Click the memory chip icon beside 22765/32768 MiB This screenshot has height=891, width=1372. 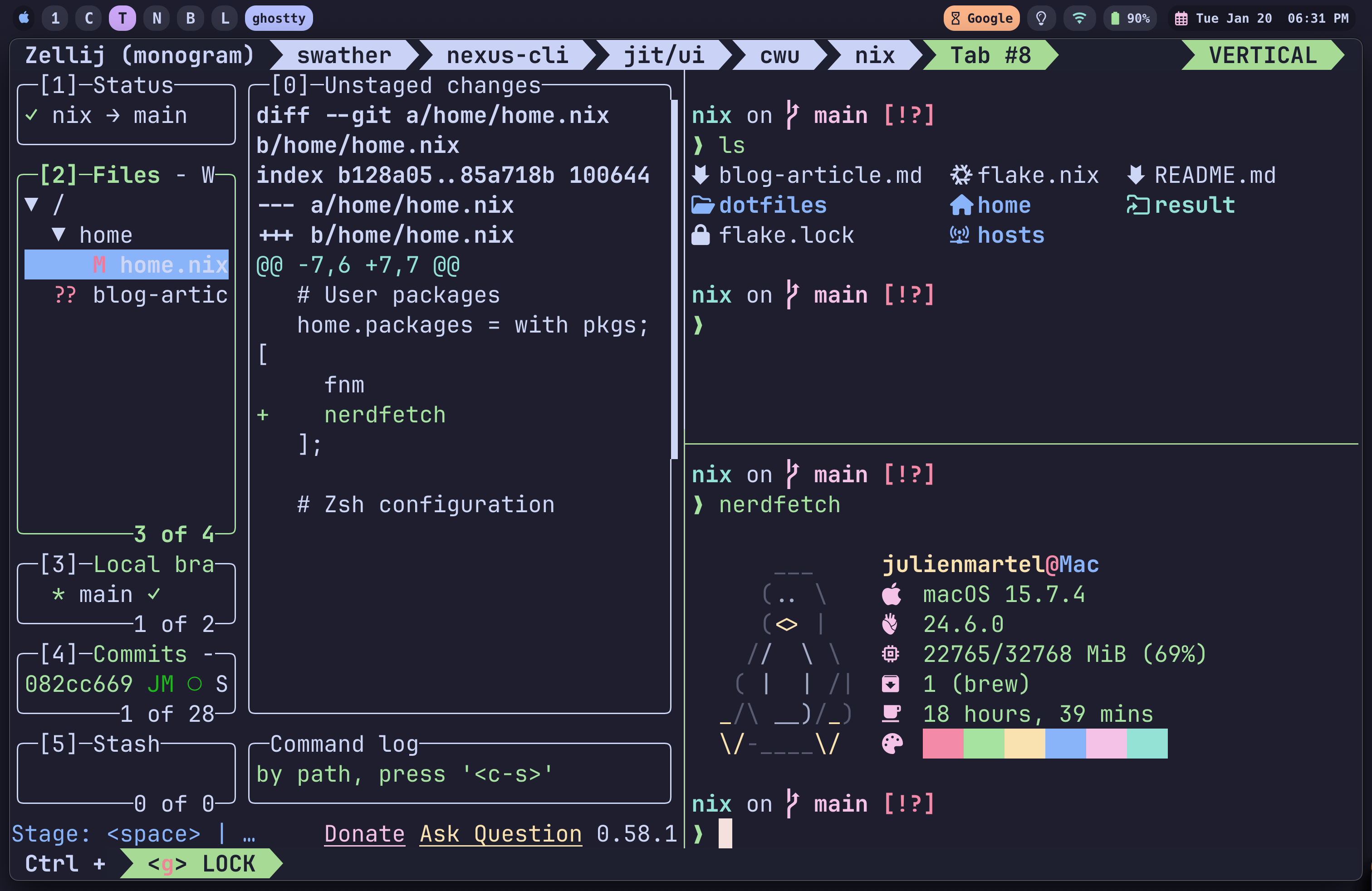(x=891, y=654)
